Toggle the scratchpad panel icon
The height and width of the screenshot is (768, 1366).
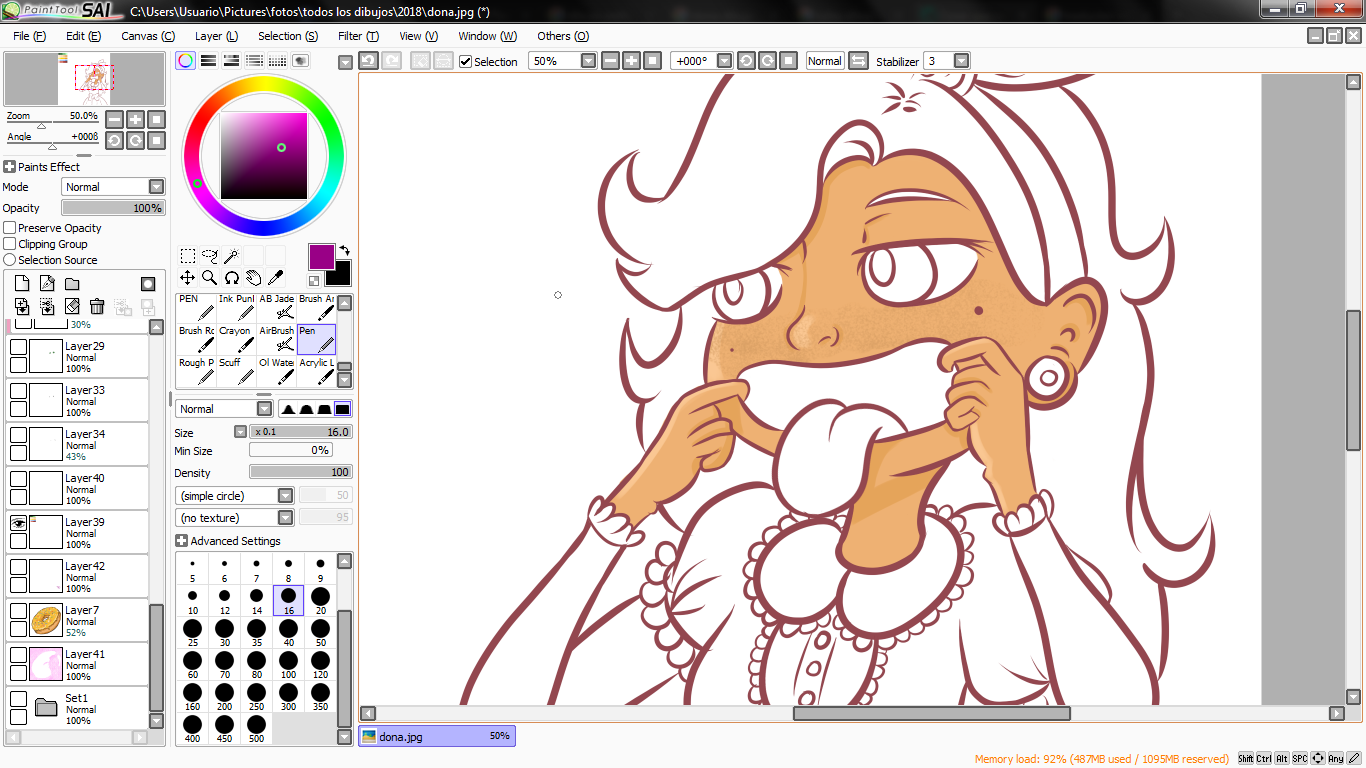click(x=300, y=61)
